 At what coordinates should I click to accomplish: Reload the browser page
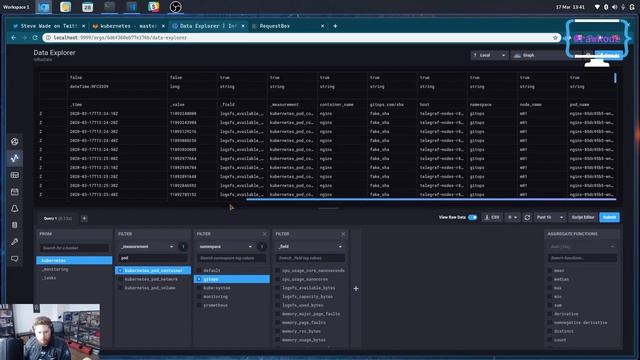coord(35,38)
